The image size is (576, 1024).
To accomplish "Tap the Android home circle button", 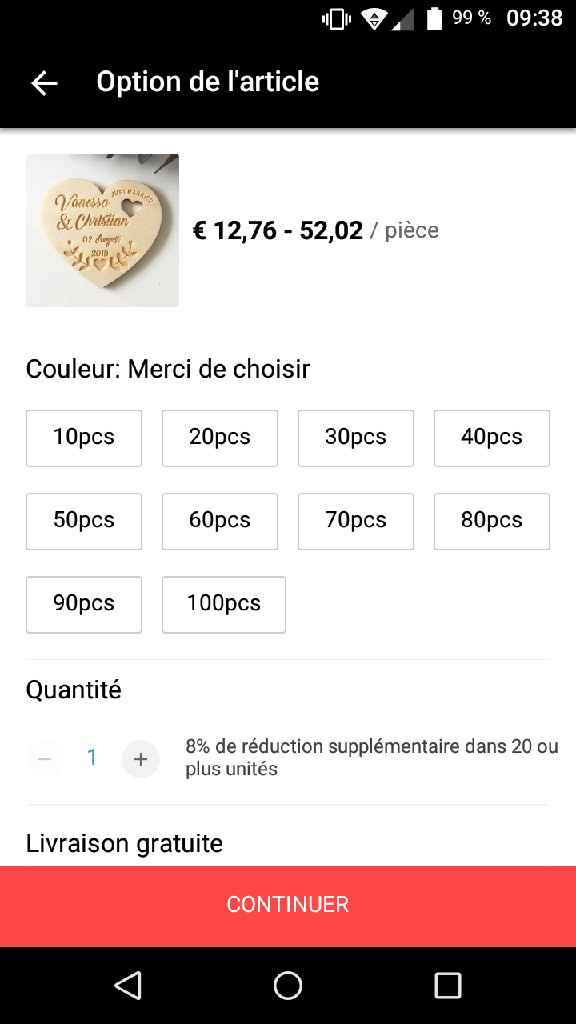I will click(288, 985).
